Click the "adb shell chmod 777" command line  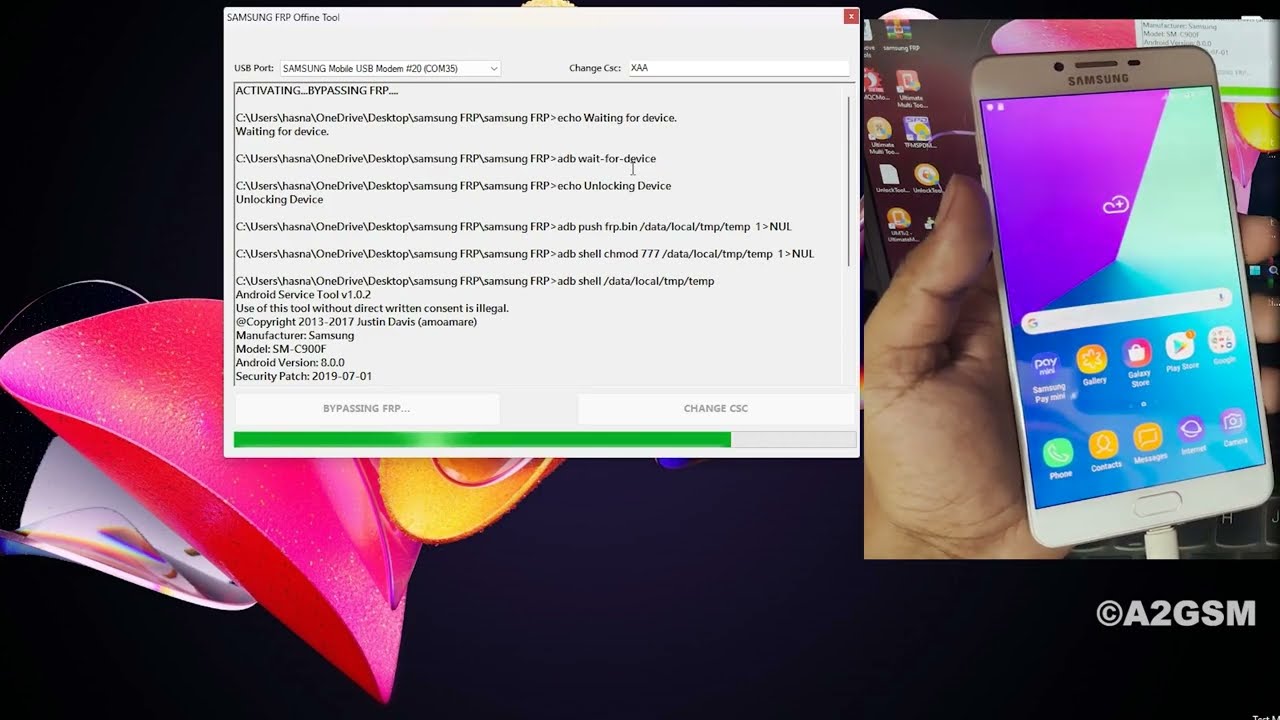pyautogui.click(x=525, y=253)
